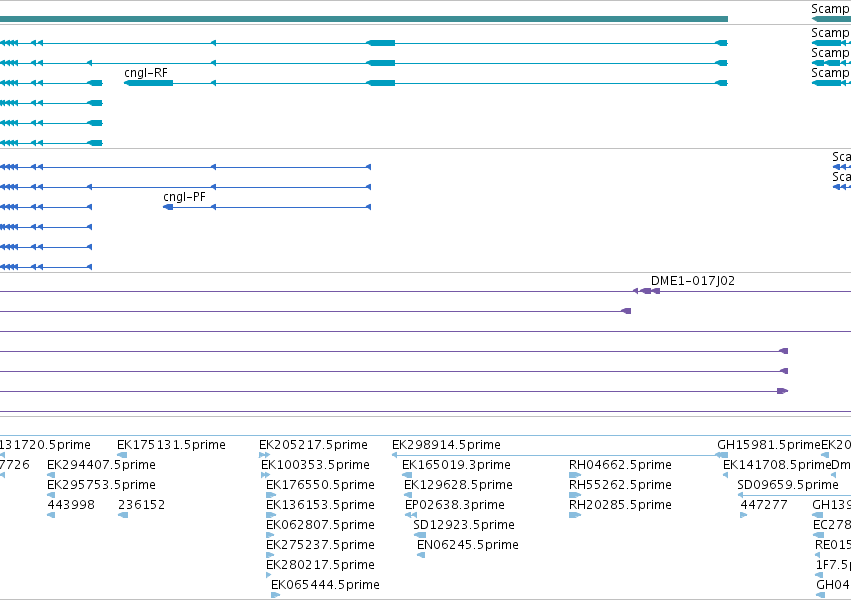Image resolution: width=851 pixels, height=600 pixels.
Task: Click the DME1-017J02 feature label
Action: tap(693, 281)
